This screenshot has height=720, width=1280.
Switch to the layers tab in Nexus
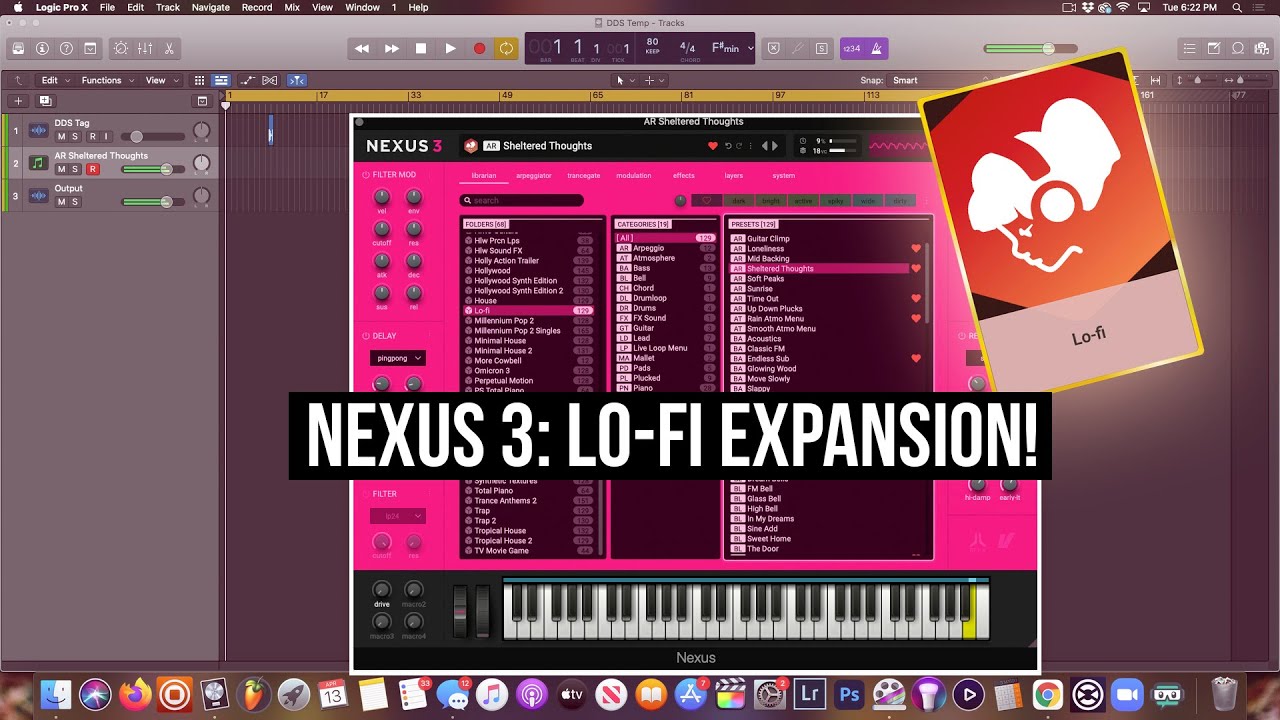coord(734,176)
